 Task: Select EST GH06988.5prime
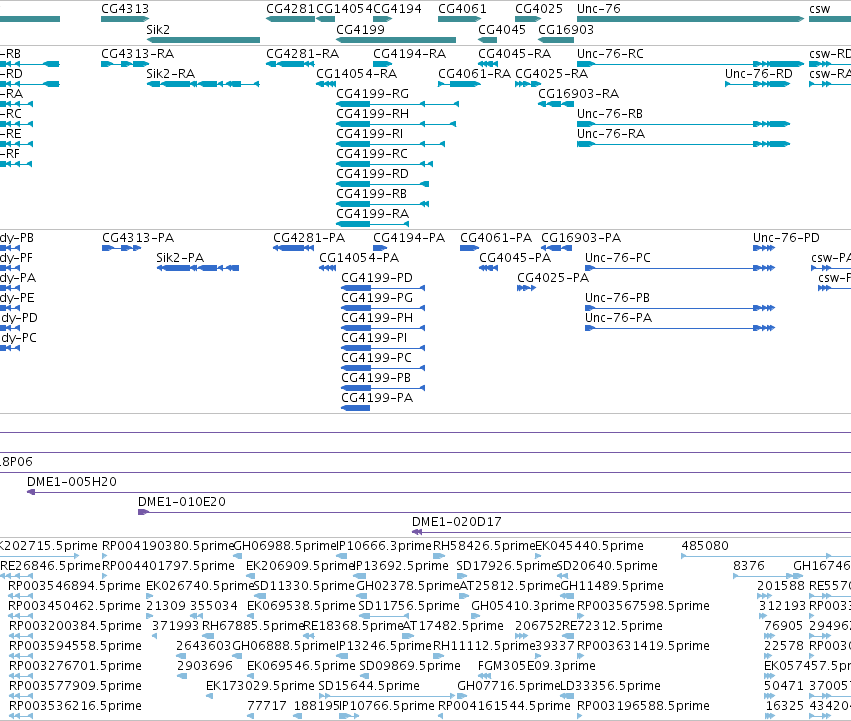[285, 546]
